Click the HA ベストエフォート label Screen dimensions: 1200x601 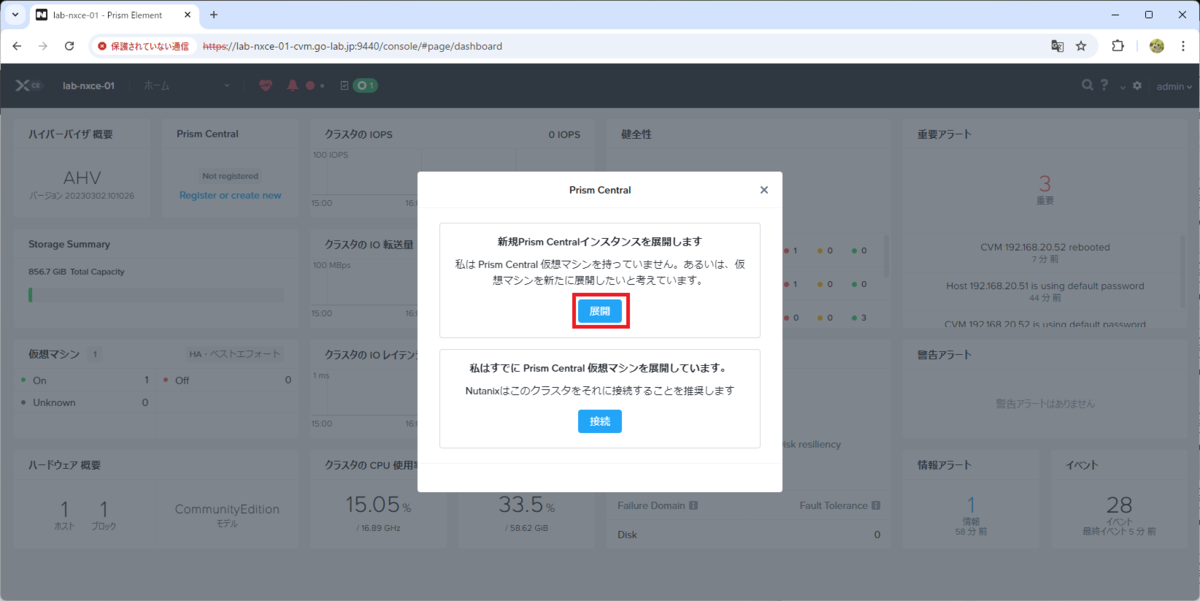pos(235,353)
